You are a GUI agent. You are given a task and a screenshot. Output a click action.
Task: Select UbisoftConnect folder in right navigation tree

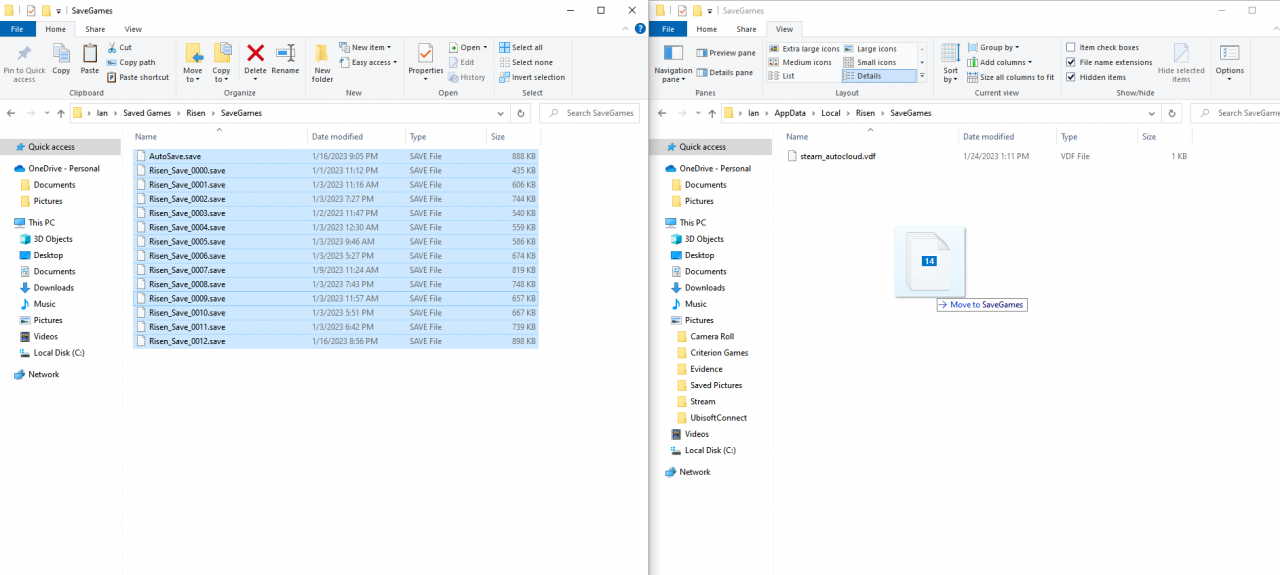(718, 417)
